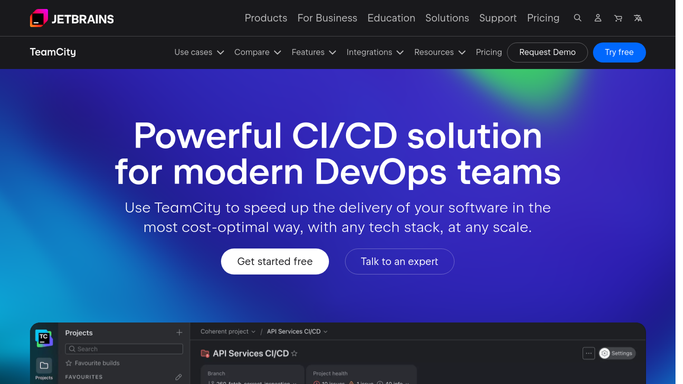Click the TeamCity product name link
This screenshot has height=384, width=683.
click(53, 52)
